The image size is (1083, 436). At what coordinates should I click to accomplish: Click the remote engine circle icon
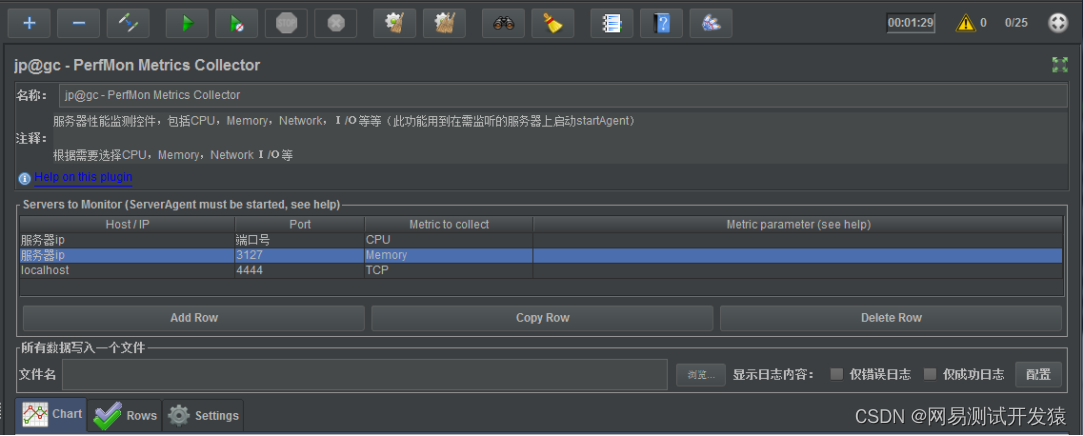1057,23
